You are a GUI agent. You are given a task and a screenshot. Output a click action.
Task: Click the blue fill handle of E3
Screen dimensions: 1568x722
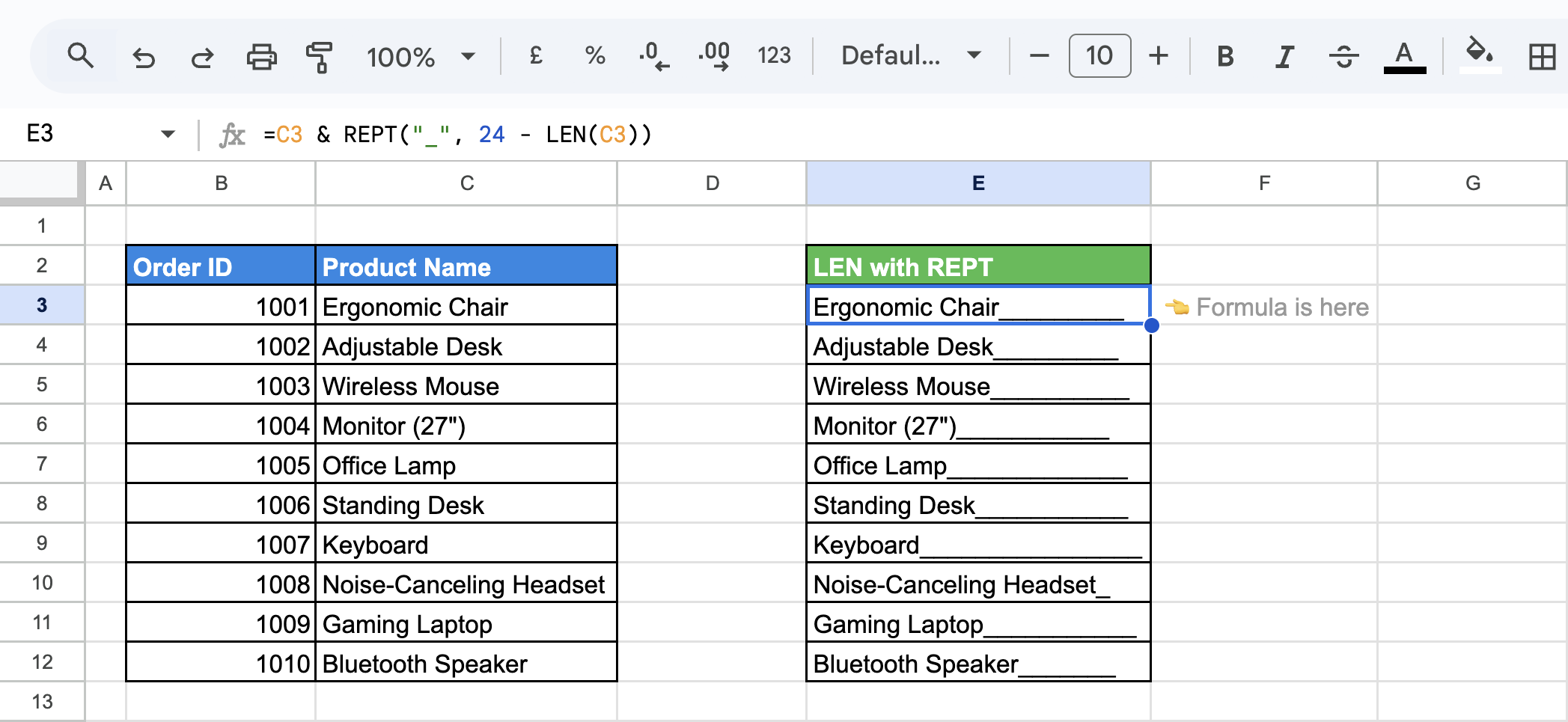click(x=1151, y=325)
